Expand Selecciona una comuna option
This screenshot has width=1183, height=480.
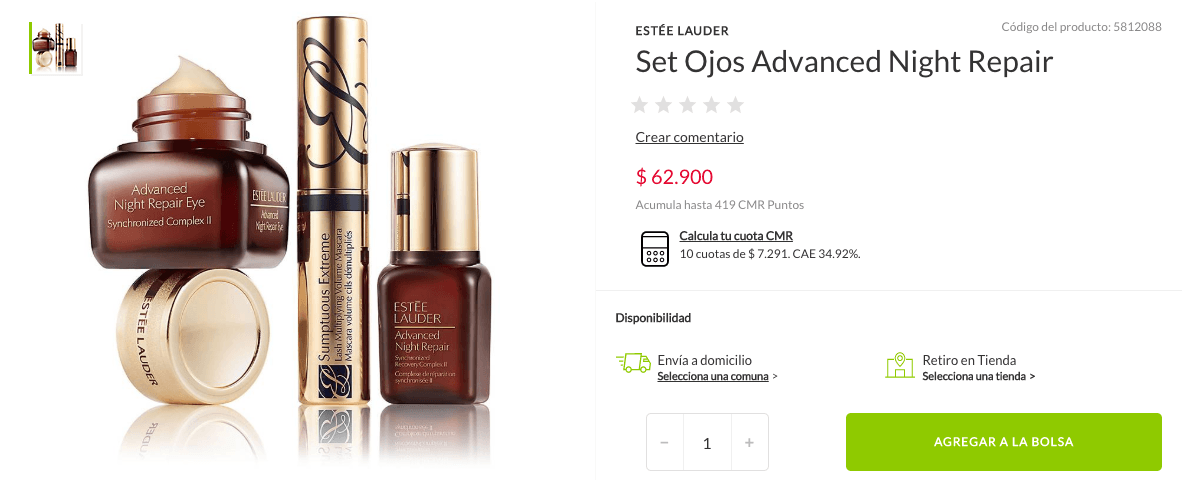click(x=717, y=377)
